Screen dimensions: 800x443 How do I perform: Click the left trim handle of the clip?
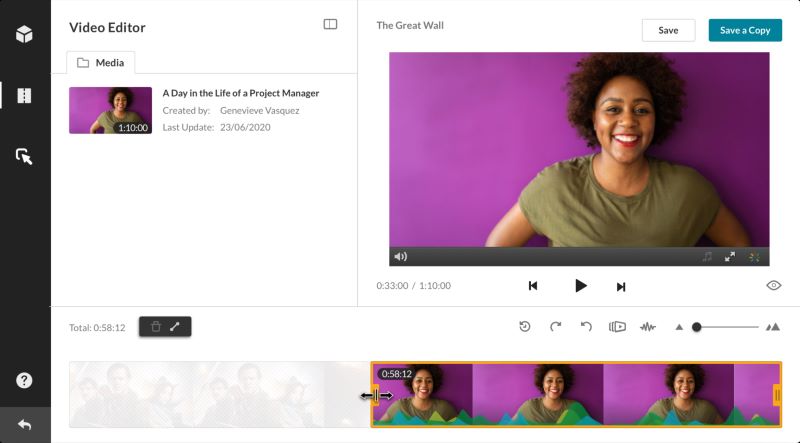coord(376,395)
